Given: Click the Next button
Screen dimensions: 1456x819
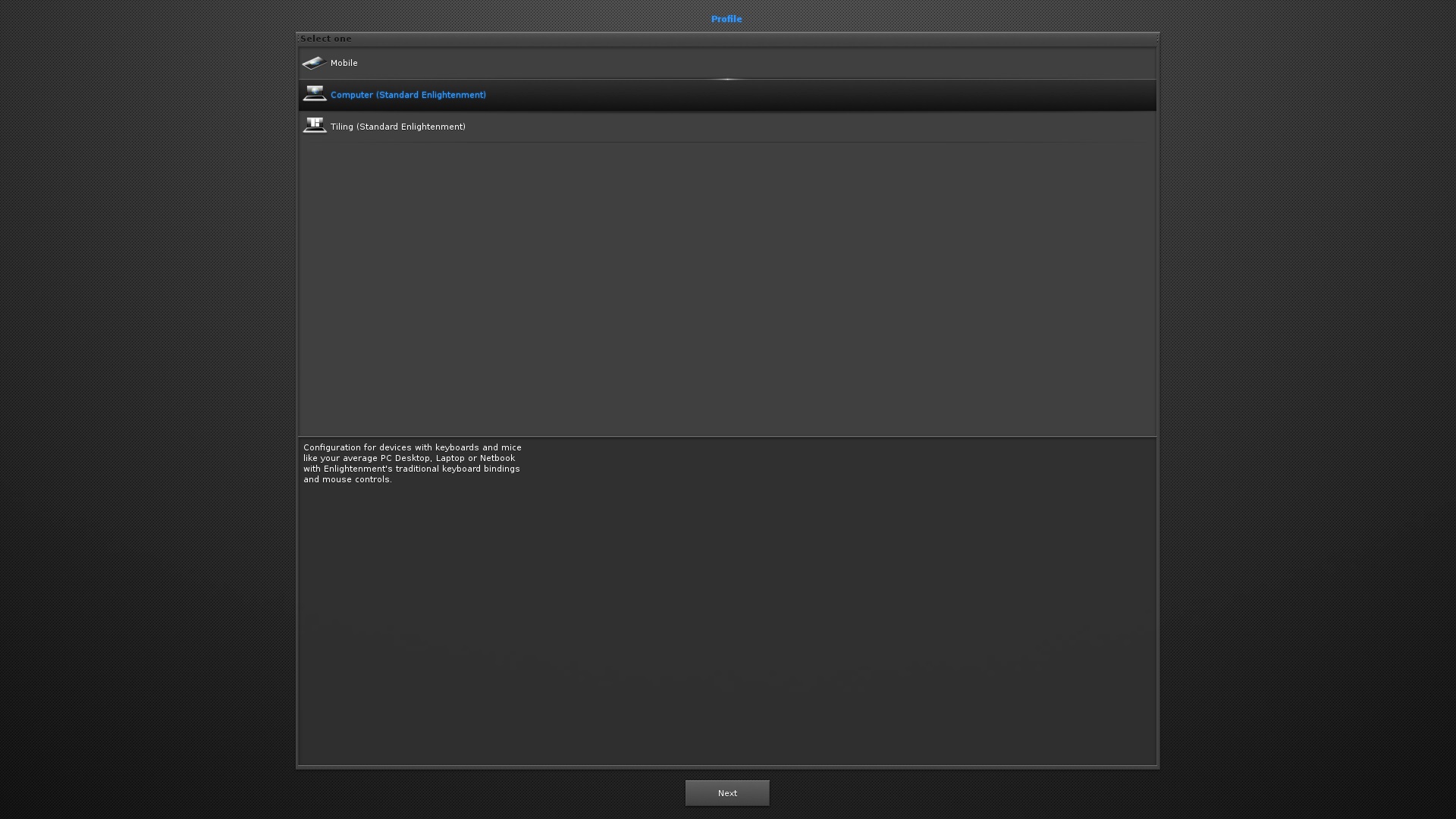Looking at the screenshot, I should point(727,793).
